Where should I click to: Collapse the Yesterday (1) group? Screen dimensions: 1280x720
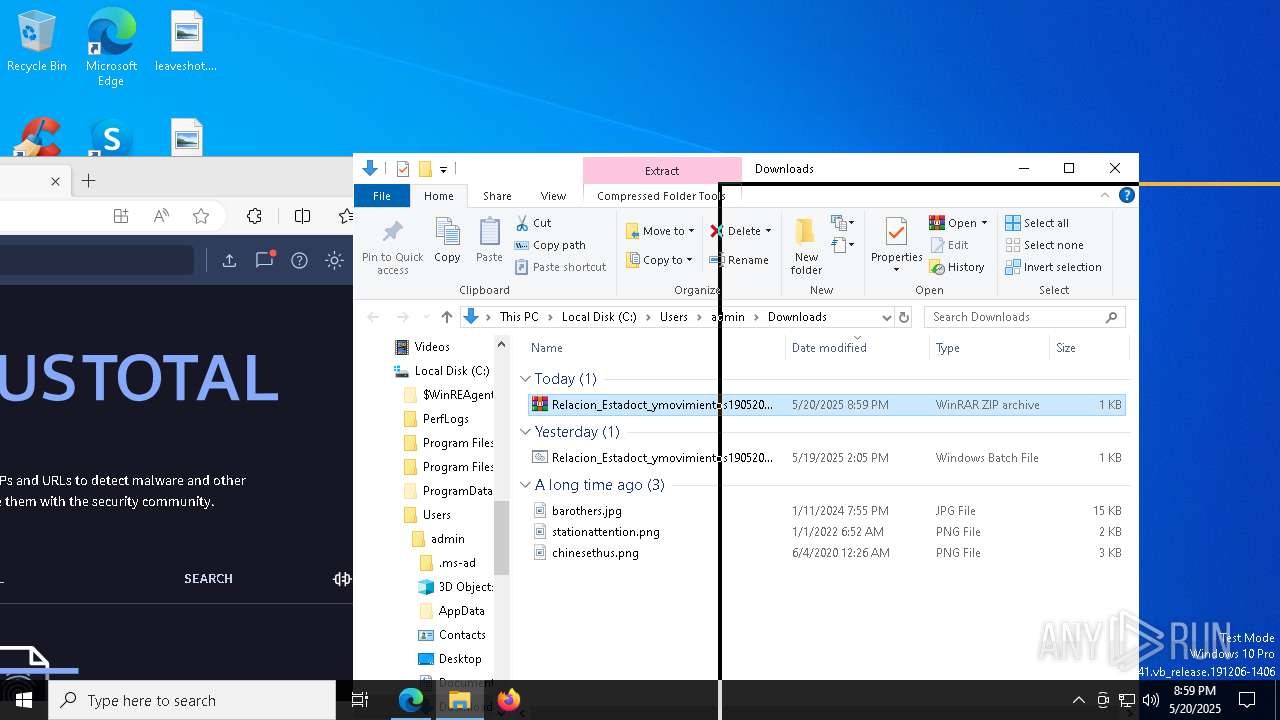click(x=526, y=432)
